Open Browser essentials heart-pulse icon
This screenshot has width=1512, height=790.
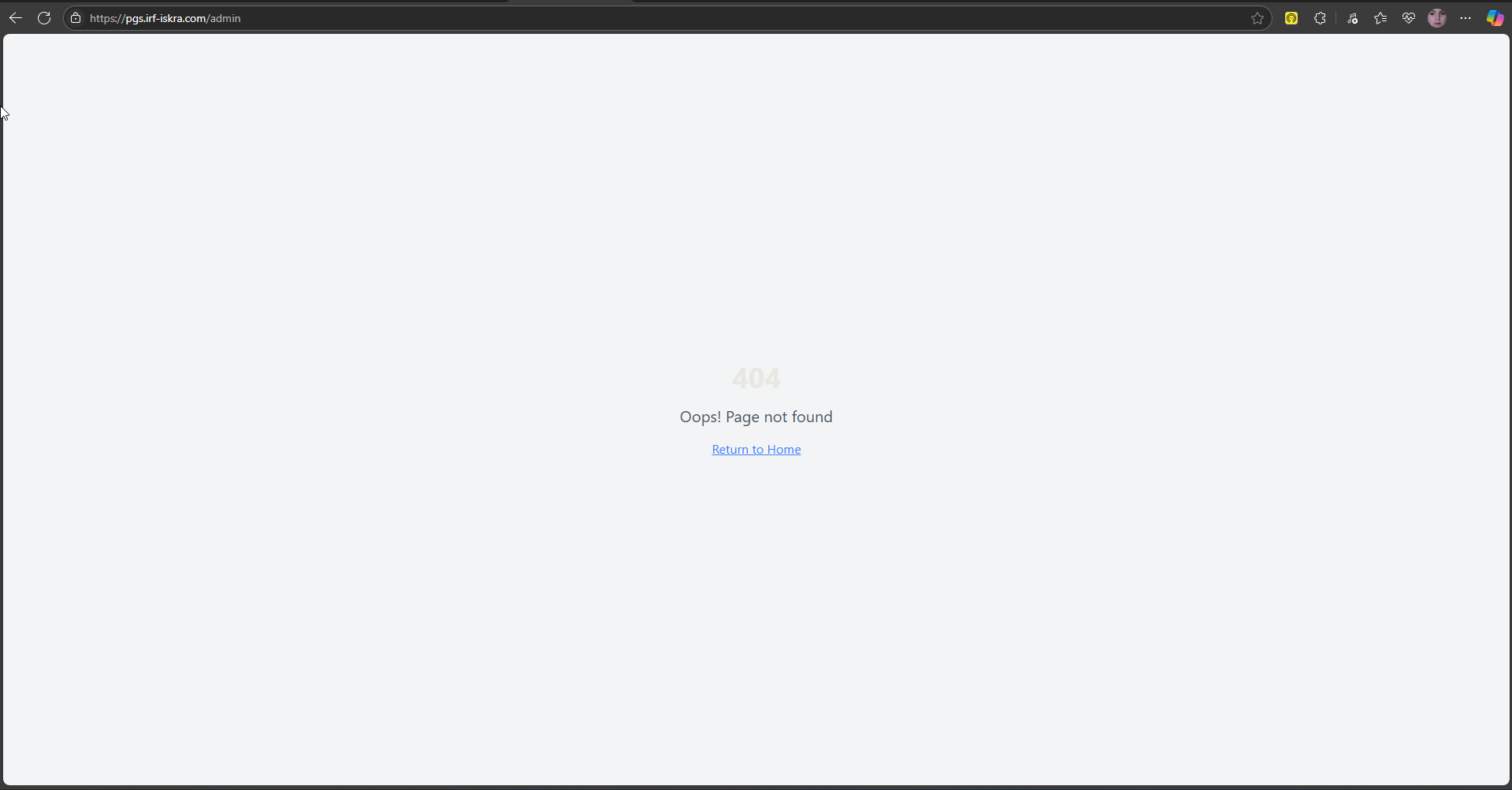point(1409,18)
